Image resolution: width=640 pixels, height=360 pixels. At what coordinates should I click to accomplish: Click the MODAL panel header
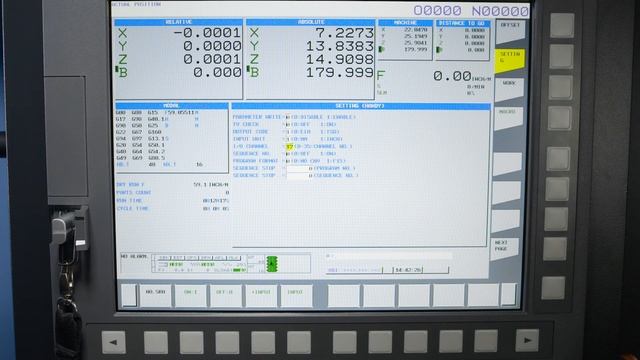171,106
